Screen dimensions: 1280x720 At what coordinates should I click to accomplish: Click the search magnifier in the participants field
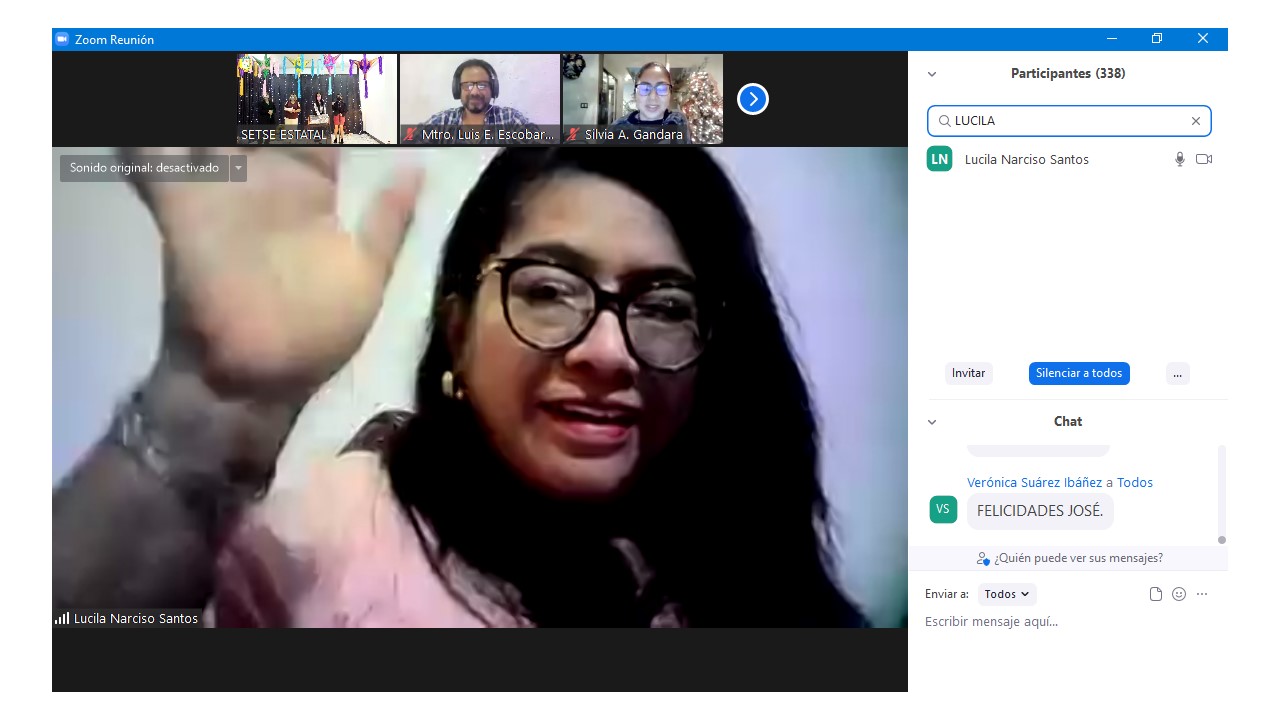(x=944, y=121)
